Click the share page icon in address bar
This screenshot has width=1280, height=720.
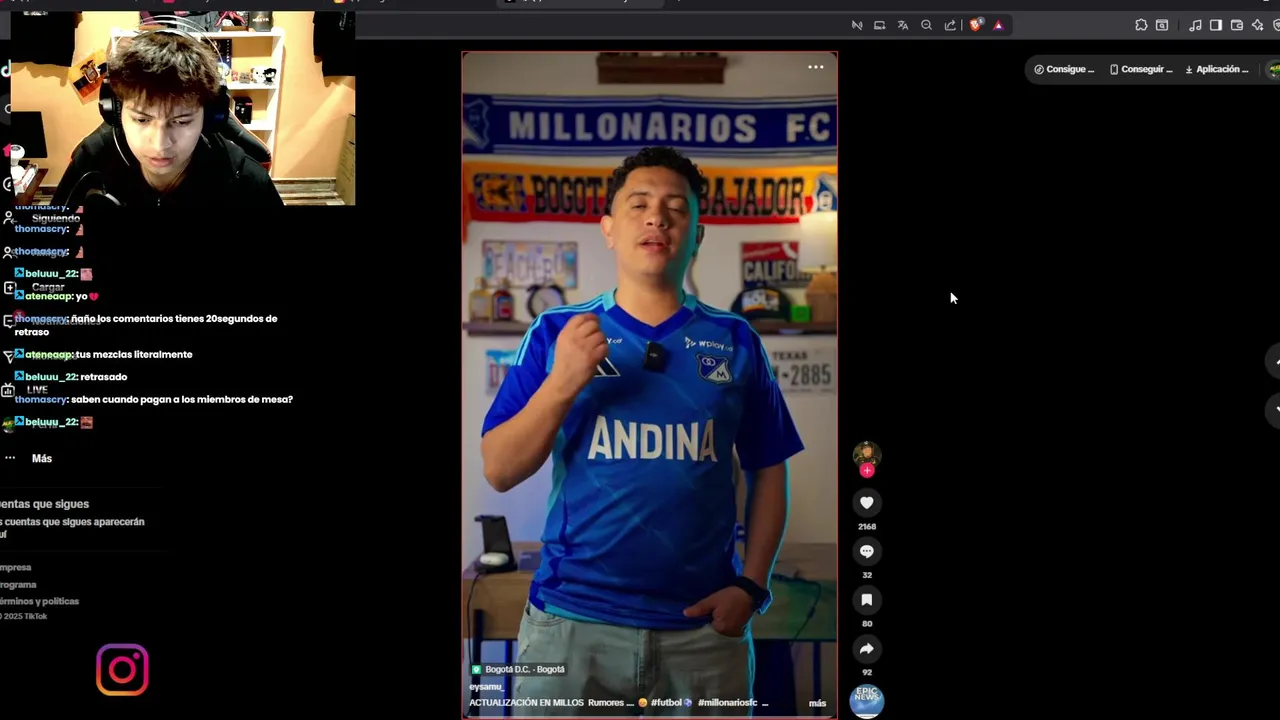tap(950, 25)
